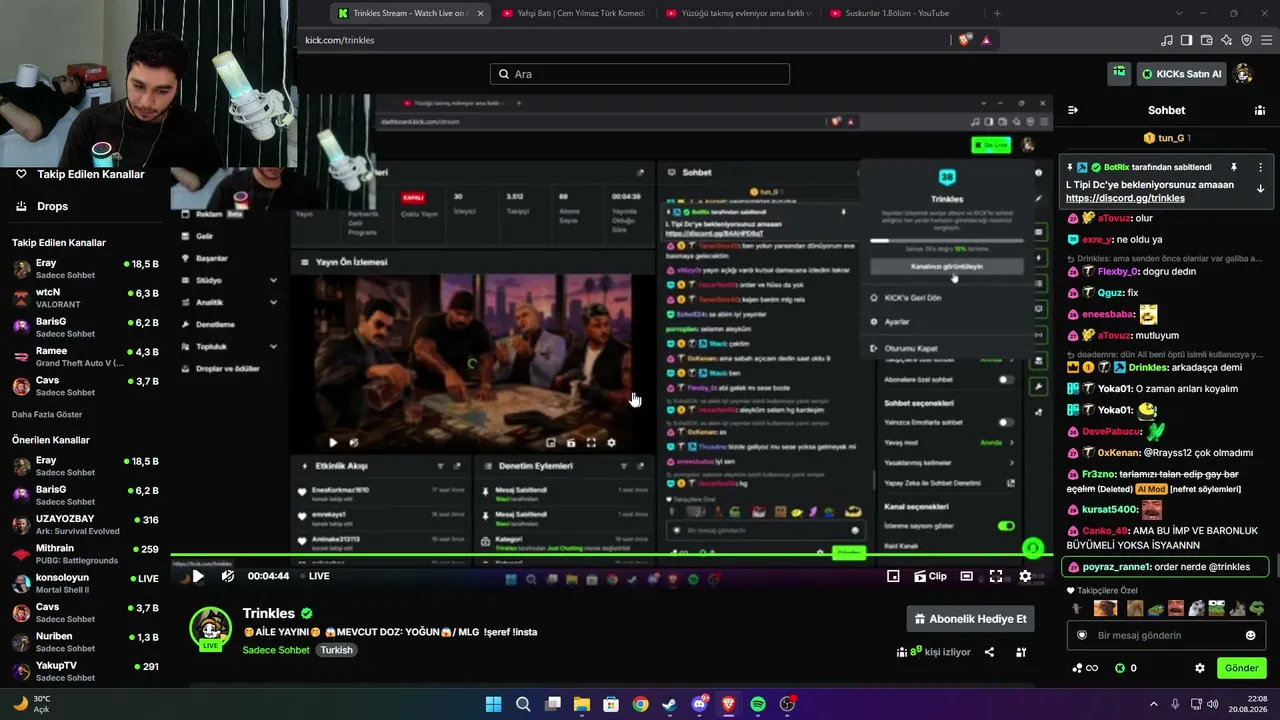Toggle 'Yalnızca Emotlarla sohbet' in streamed dashboard
This screenshot has width=1280, height=720.
click(1006, 422)
